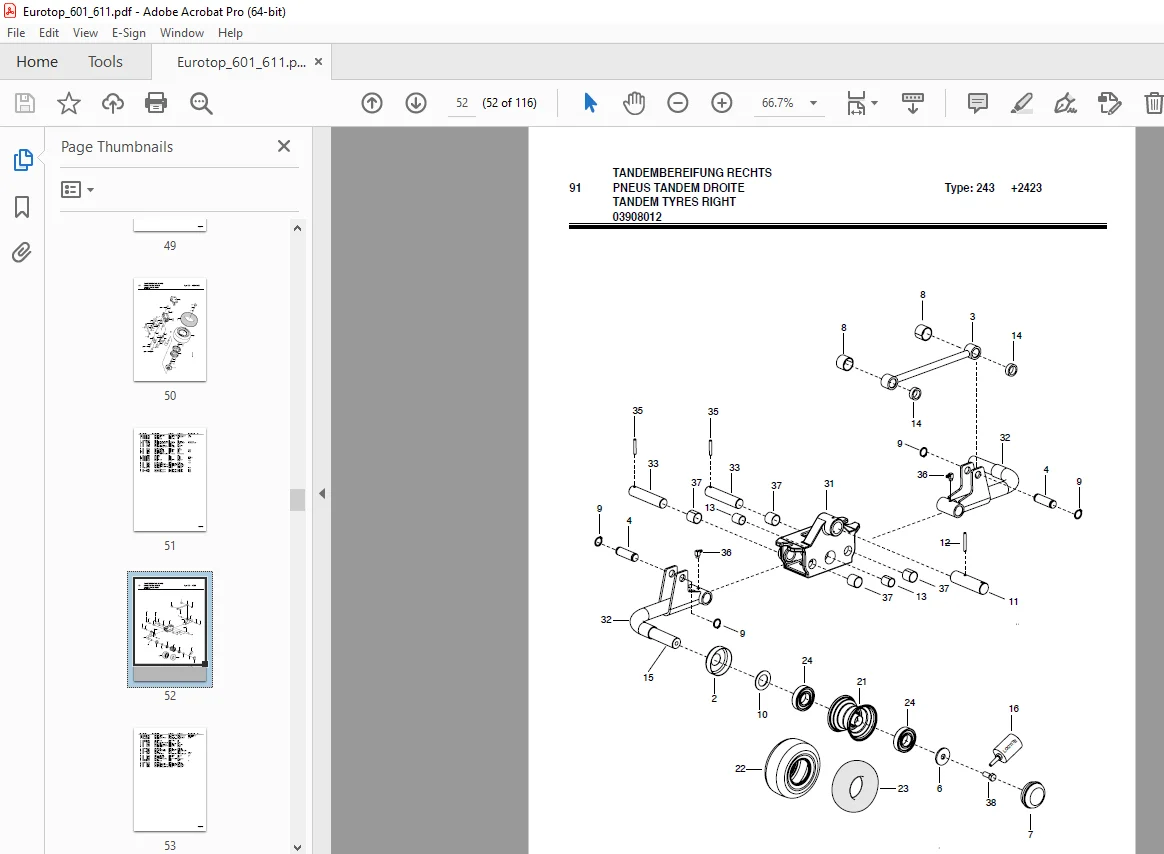Click 'TANDEM TYRES RIGHT' heading text
1164x854 pixels.
click(674, 202)
